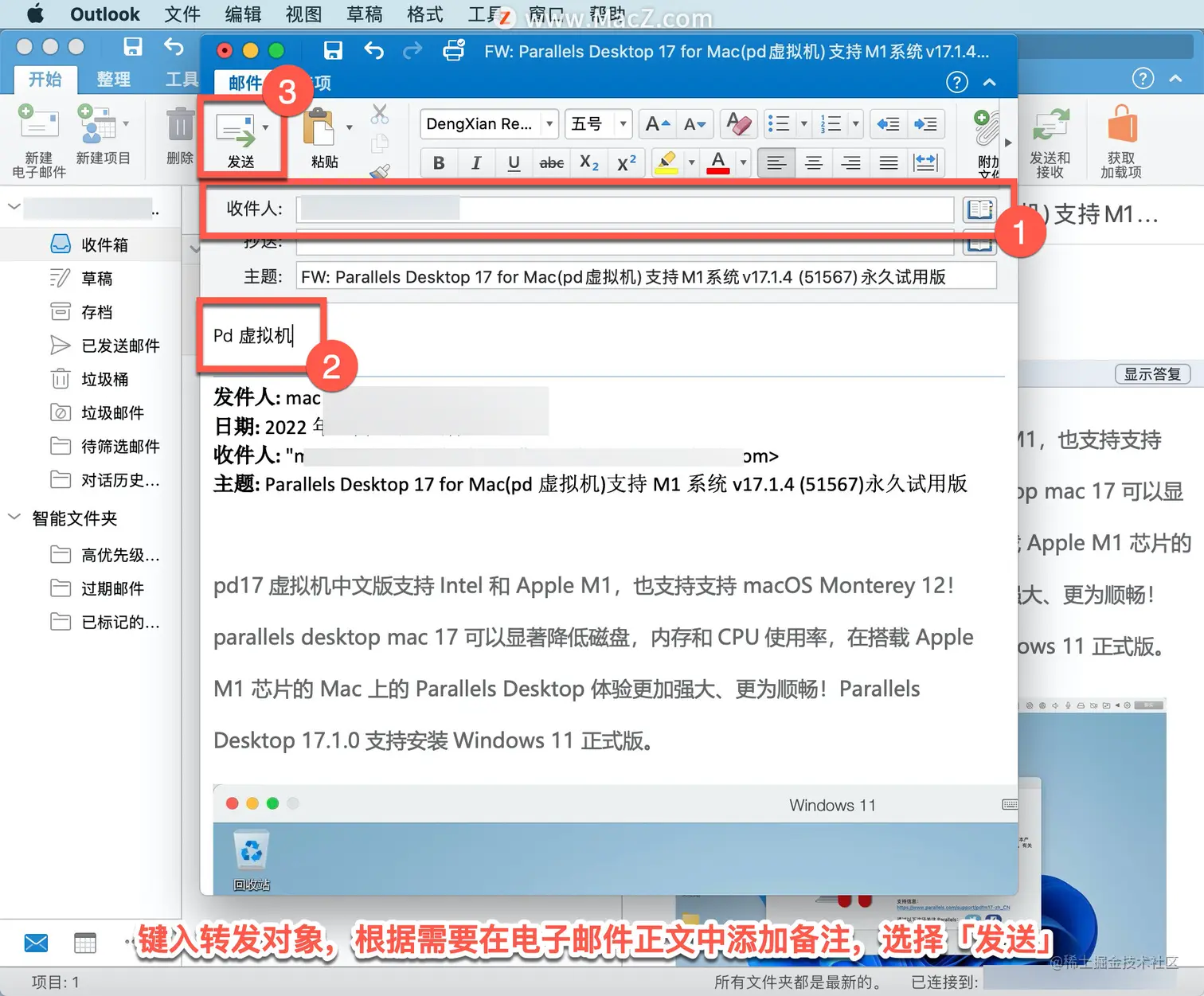Select the 收件箱 inbox folder
1204x996 pixels.
tap(91, 244)
